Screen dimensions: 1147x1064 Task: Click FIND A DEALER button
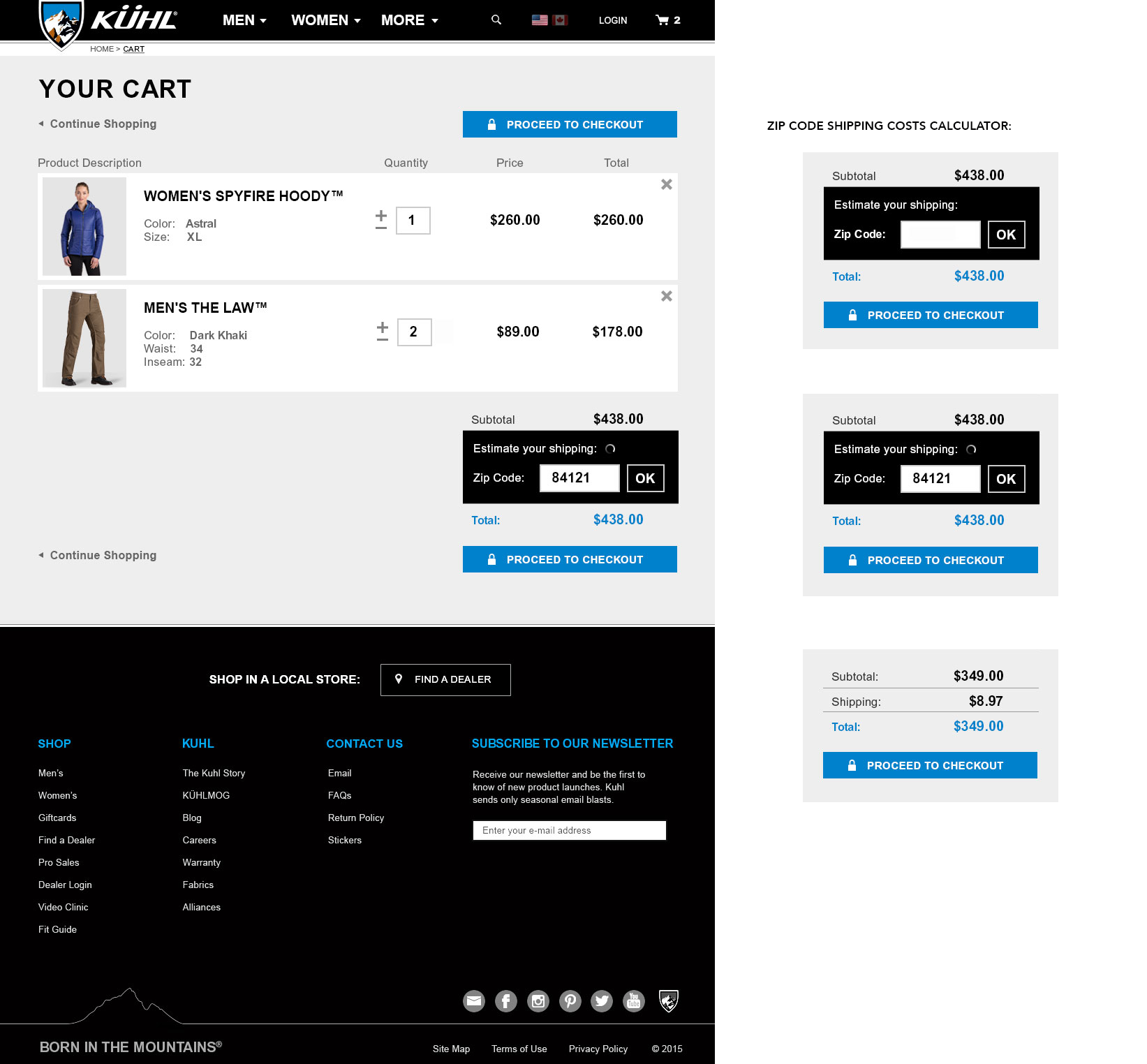445,679
